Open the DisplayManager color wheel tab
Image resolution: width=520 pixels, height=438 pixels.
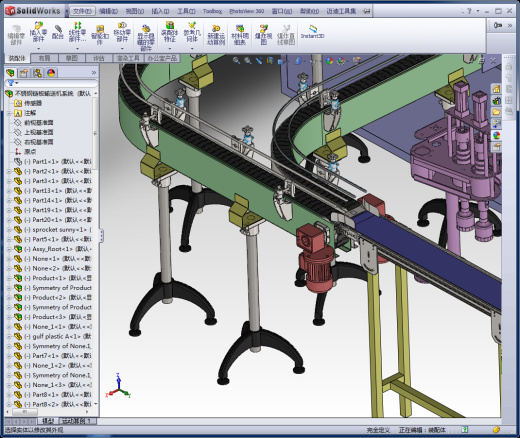51,73
